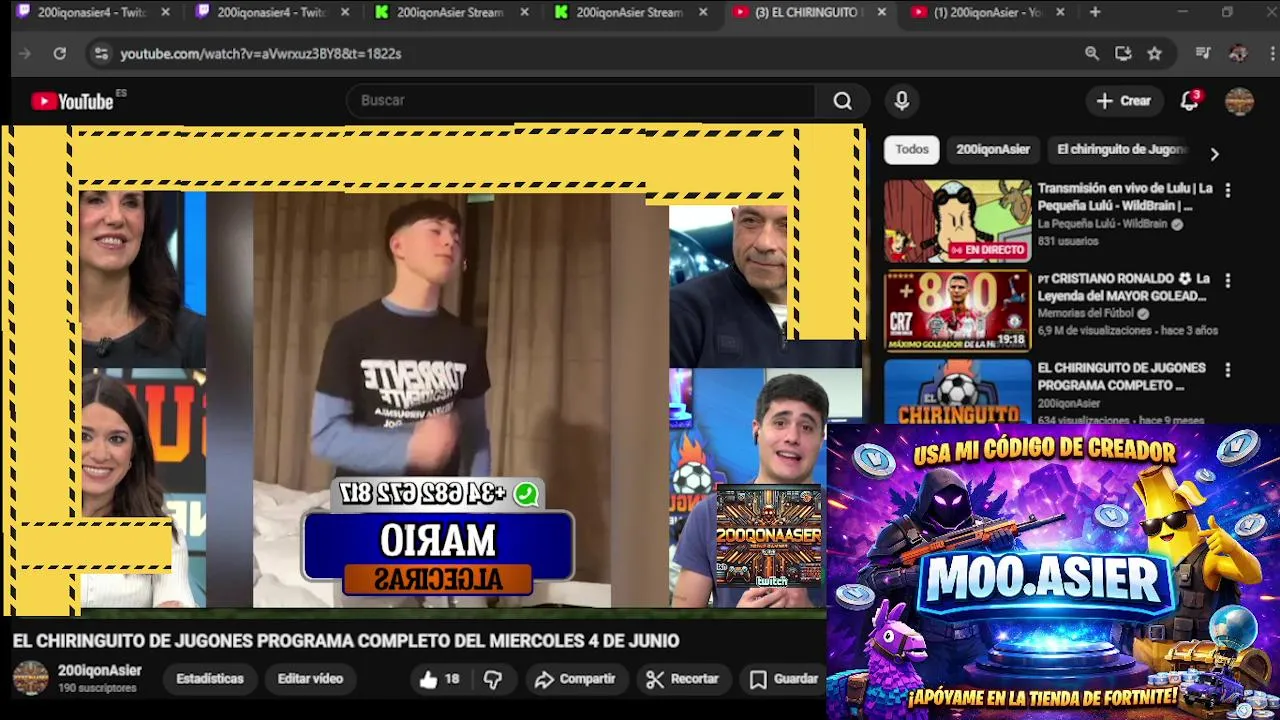Close the EL CHIRINGUITO tab
Screen dimensions: 1280x720
click(x=881, y=13)
